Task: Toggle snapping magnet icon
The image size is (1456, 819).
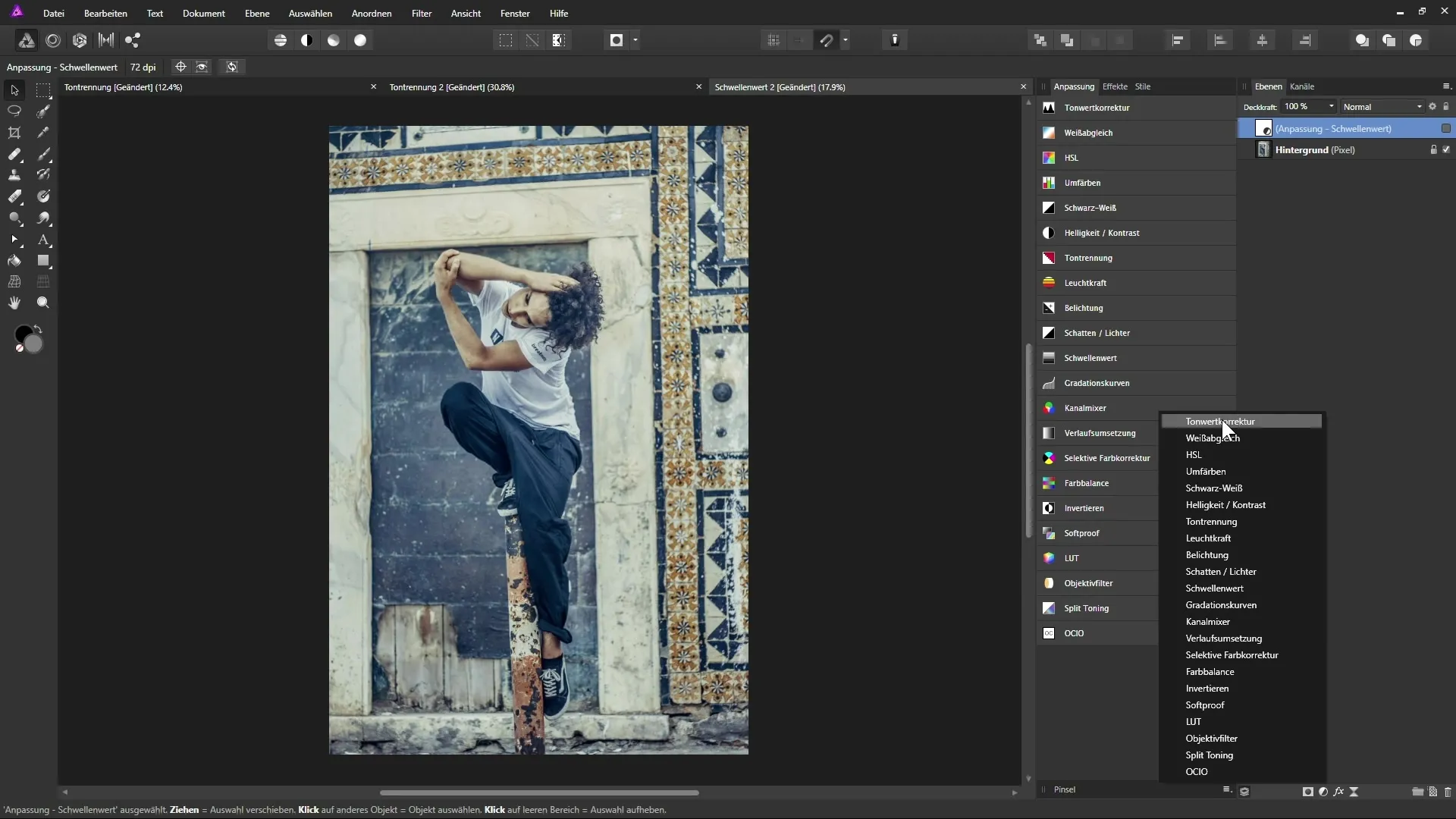Action: coord(827,40)
